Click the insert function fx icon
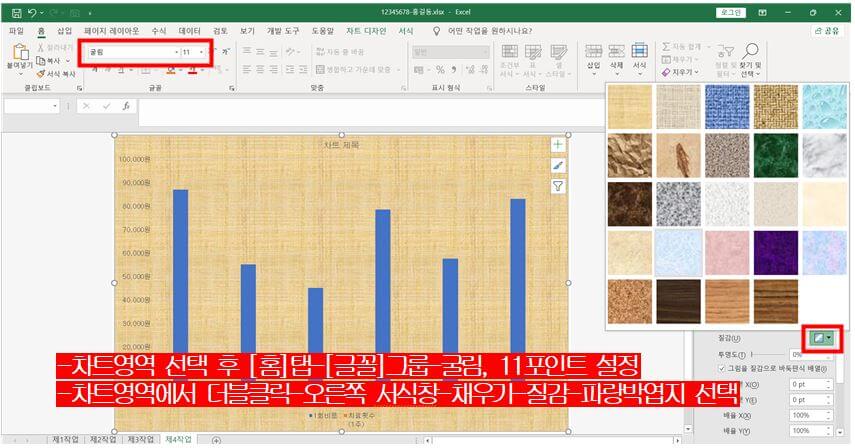 point(126,106)
